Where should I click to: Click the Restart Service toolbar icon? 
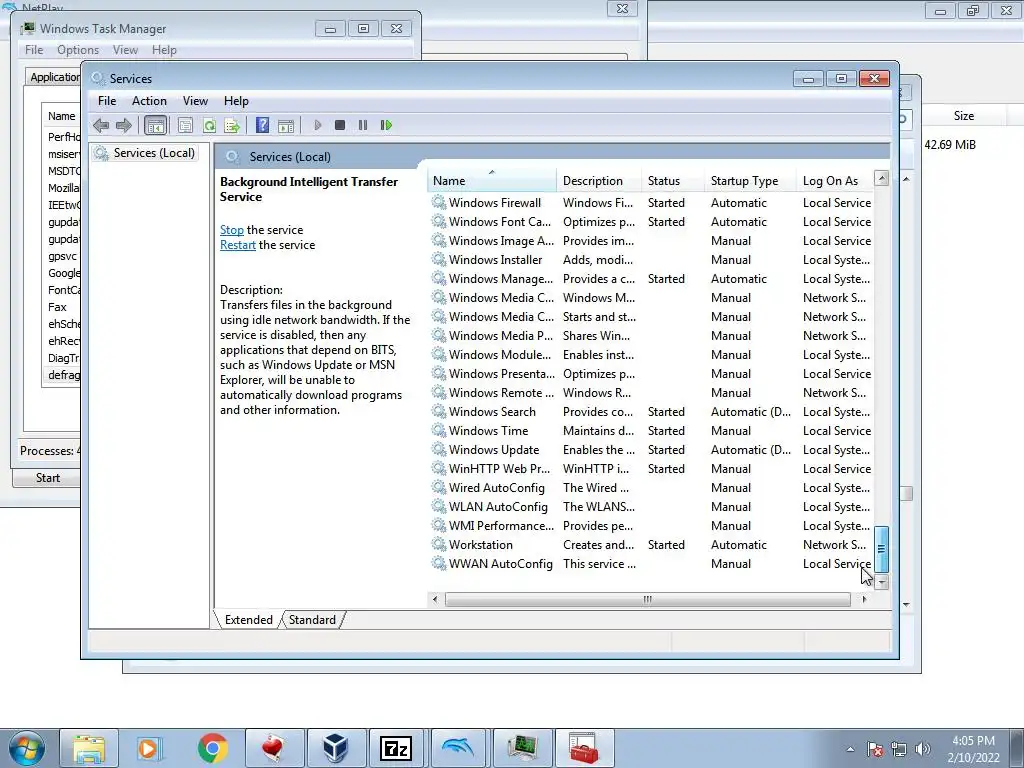coord(387,125)
